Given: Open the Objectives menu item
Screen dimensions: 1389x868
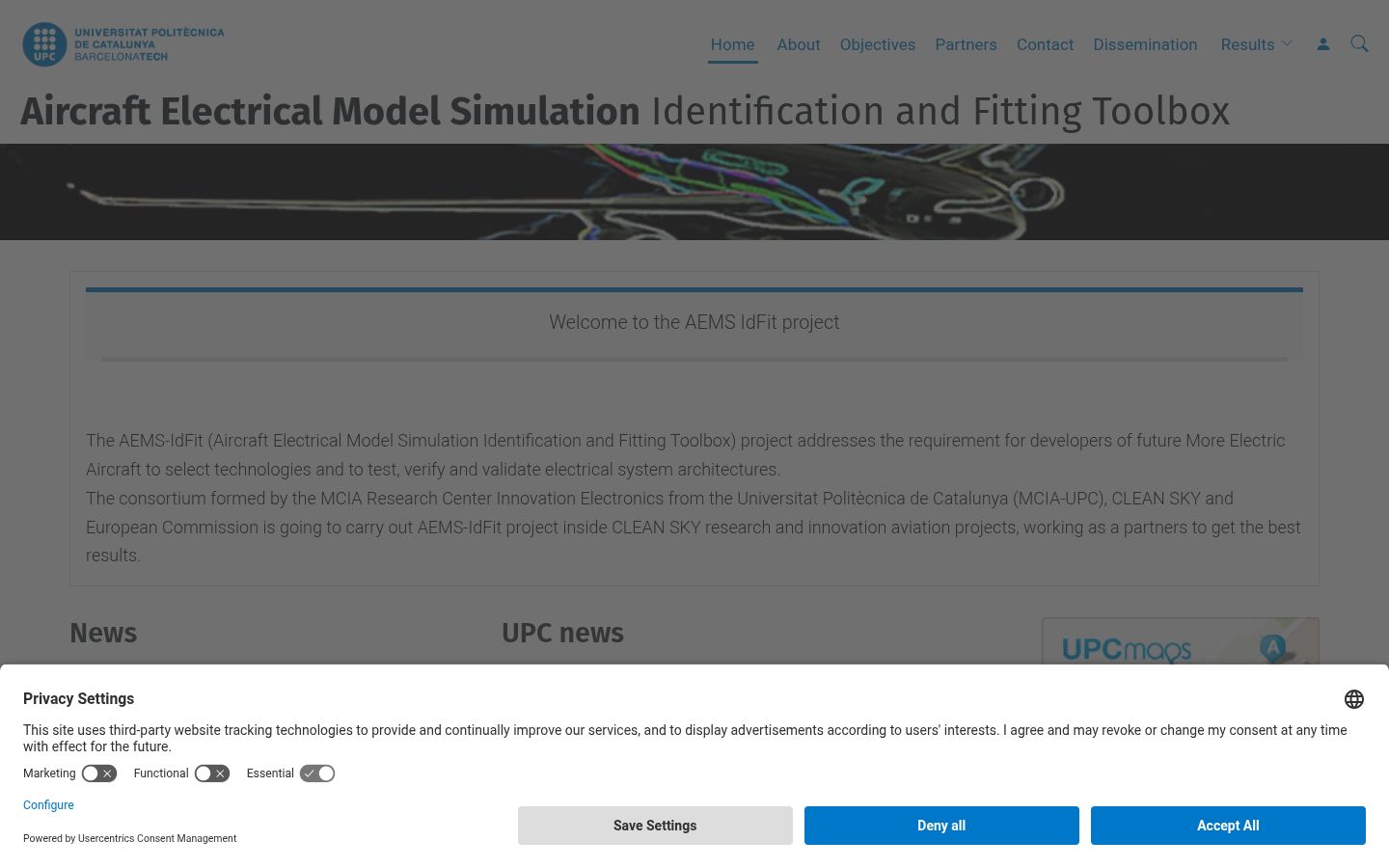Looking at the screenshot, I should coord(878,44).
